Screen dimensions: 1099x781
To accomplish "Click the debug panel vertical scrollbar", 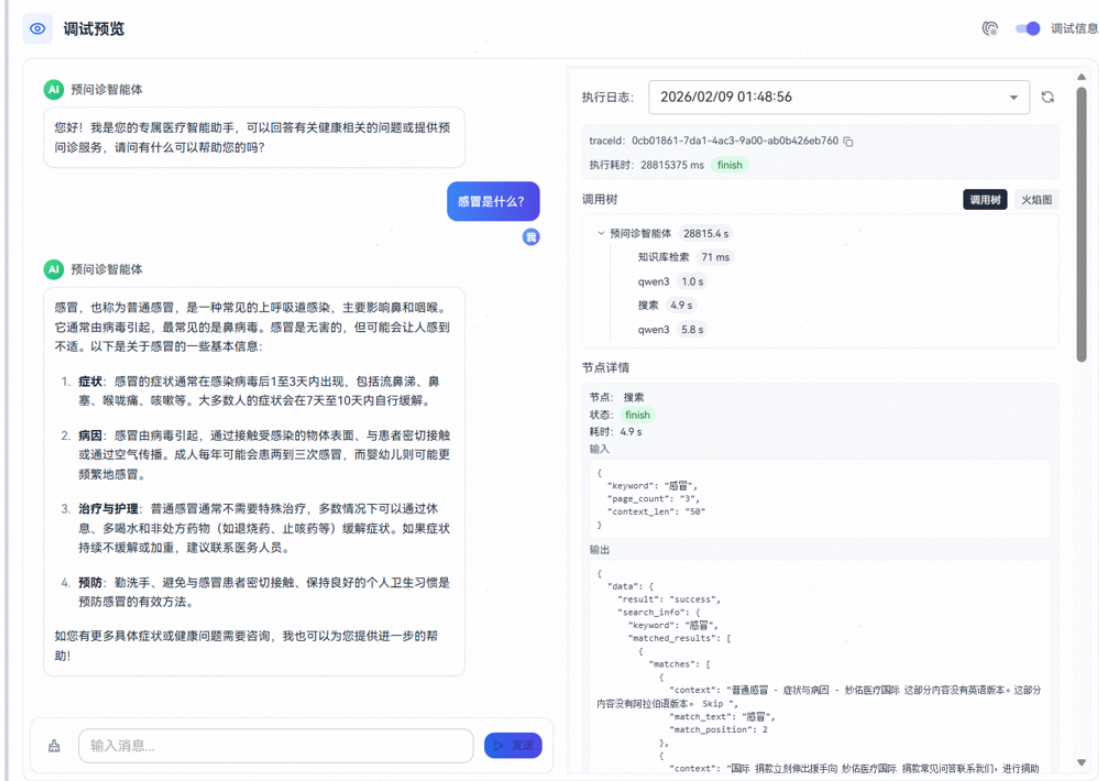I will pos(1081,225).
